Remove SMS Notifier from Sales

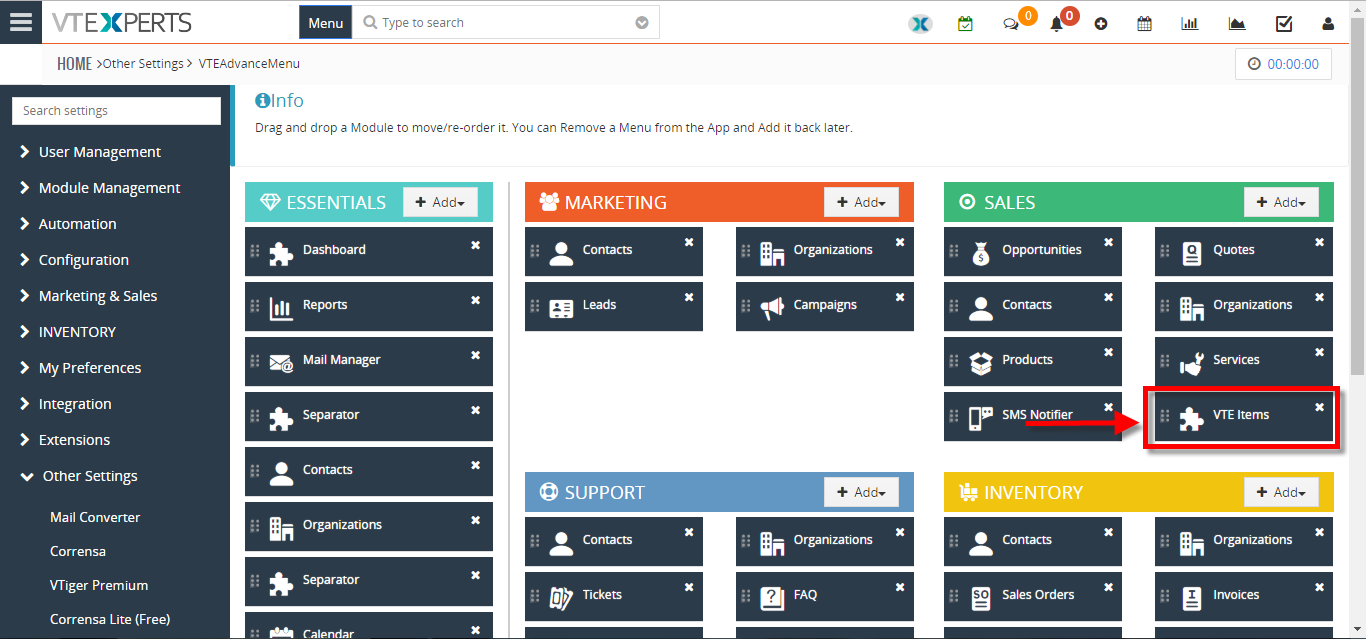click(1109, 408)
